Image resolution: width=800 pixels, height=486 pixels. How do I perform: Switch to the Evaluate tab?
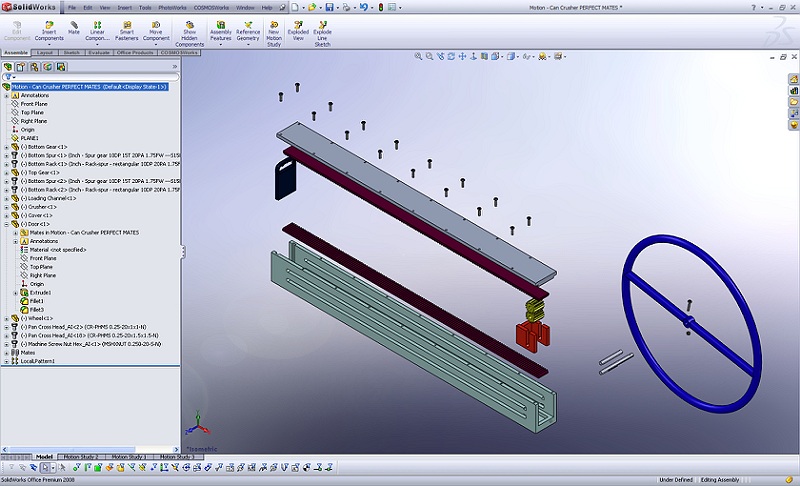99,52
